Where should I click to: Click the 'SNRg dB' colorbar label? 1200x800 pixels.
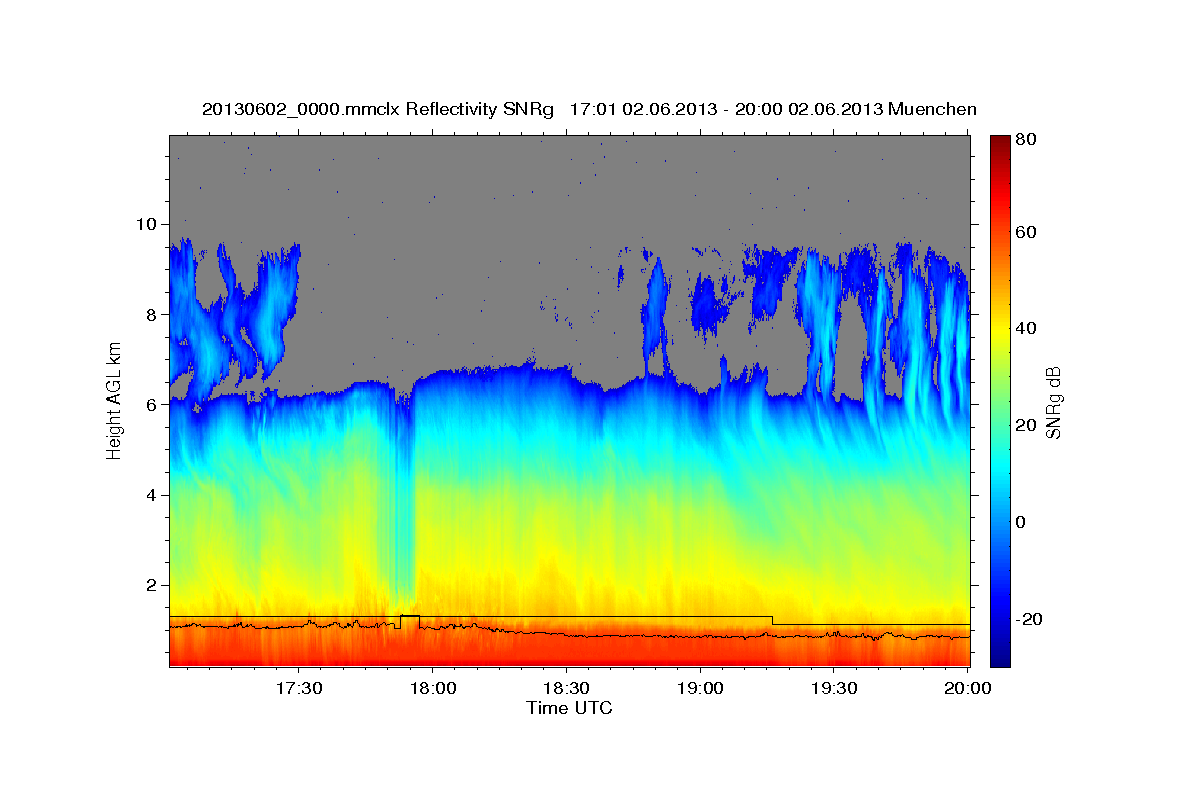tap(1052, 403)
